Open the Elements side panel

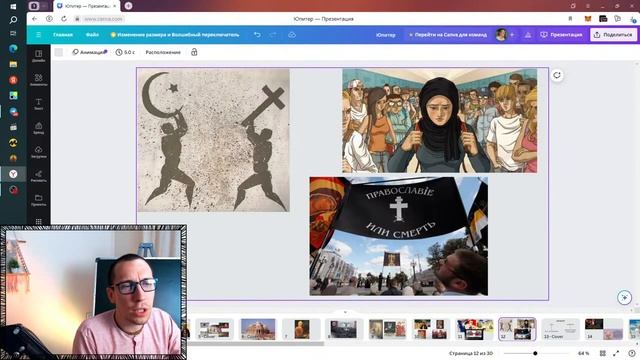pyautogui.click(x=38, y=80)
